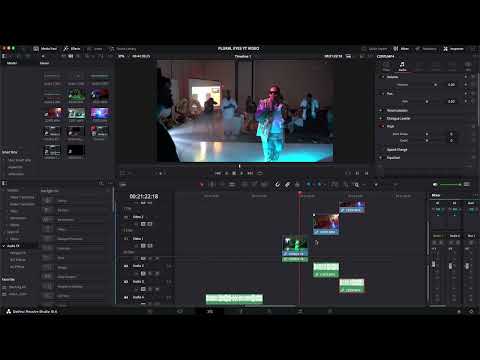Expand Video Transitions in Toolbox tree
The width and height of the screenshot is (480, 360).
click(22, 197)
